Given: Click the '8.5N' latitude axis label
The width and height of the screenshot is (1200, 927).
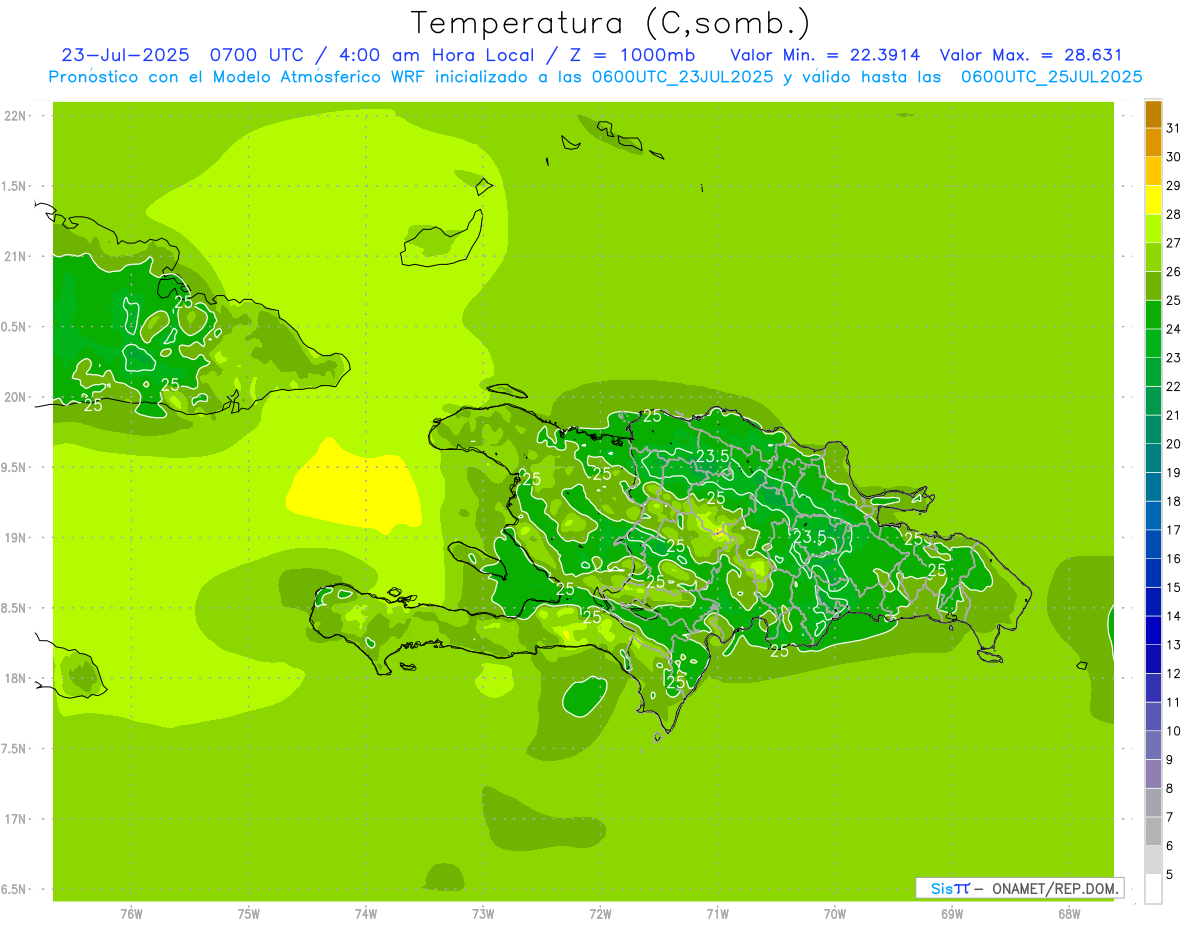Looking at the screenshot, I should pos(16,608).
